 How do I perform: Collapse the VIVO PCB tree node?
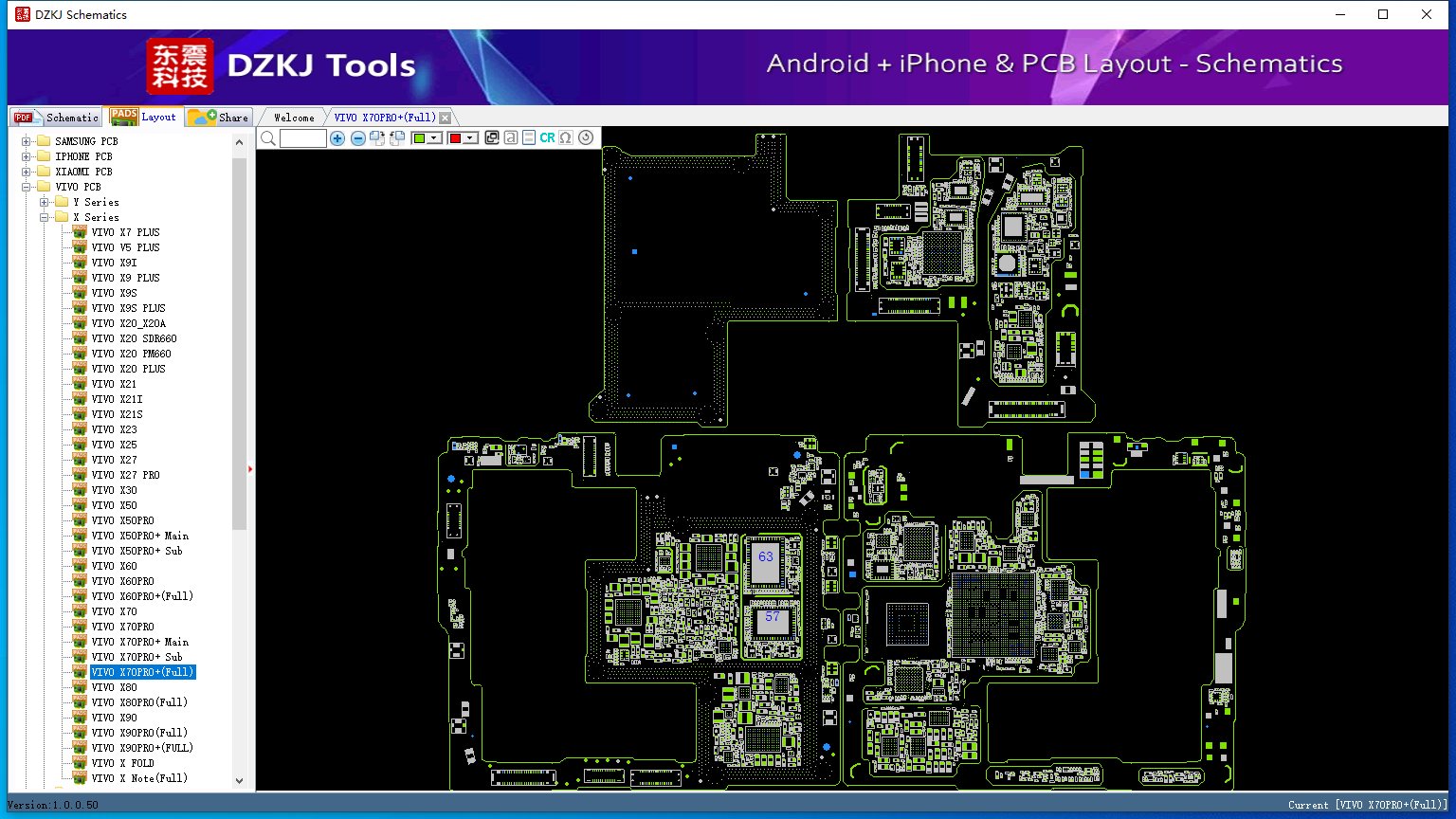[x=27, y=187]
